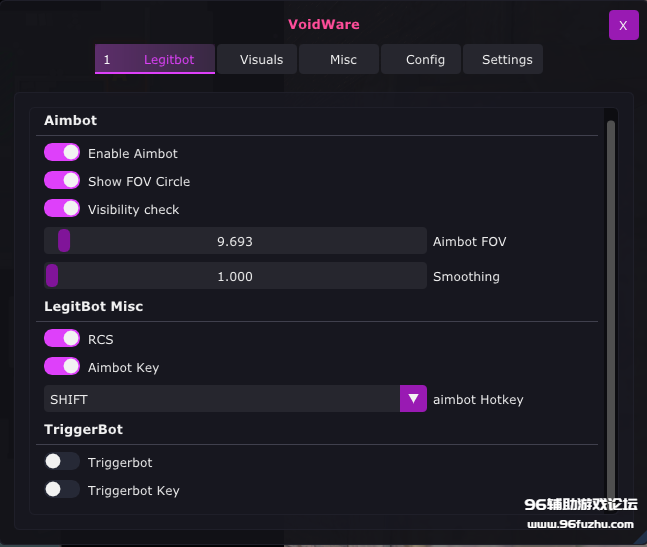The width and height of the screenshot is (647, 547).
Task: Open the Settings tab
Action: (507, 60)
